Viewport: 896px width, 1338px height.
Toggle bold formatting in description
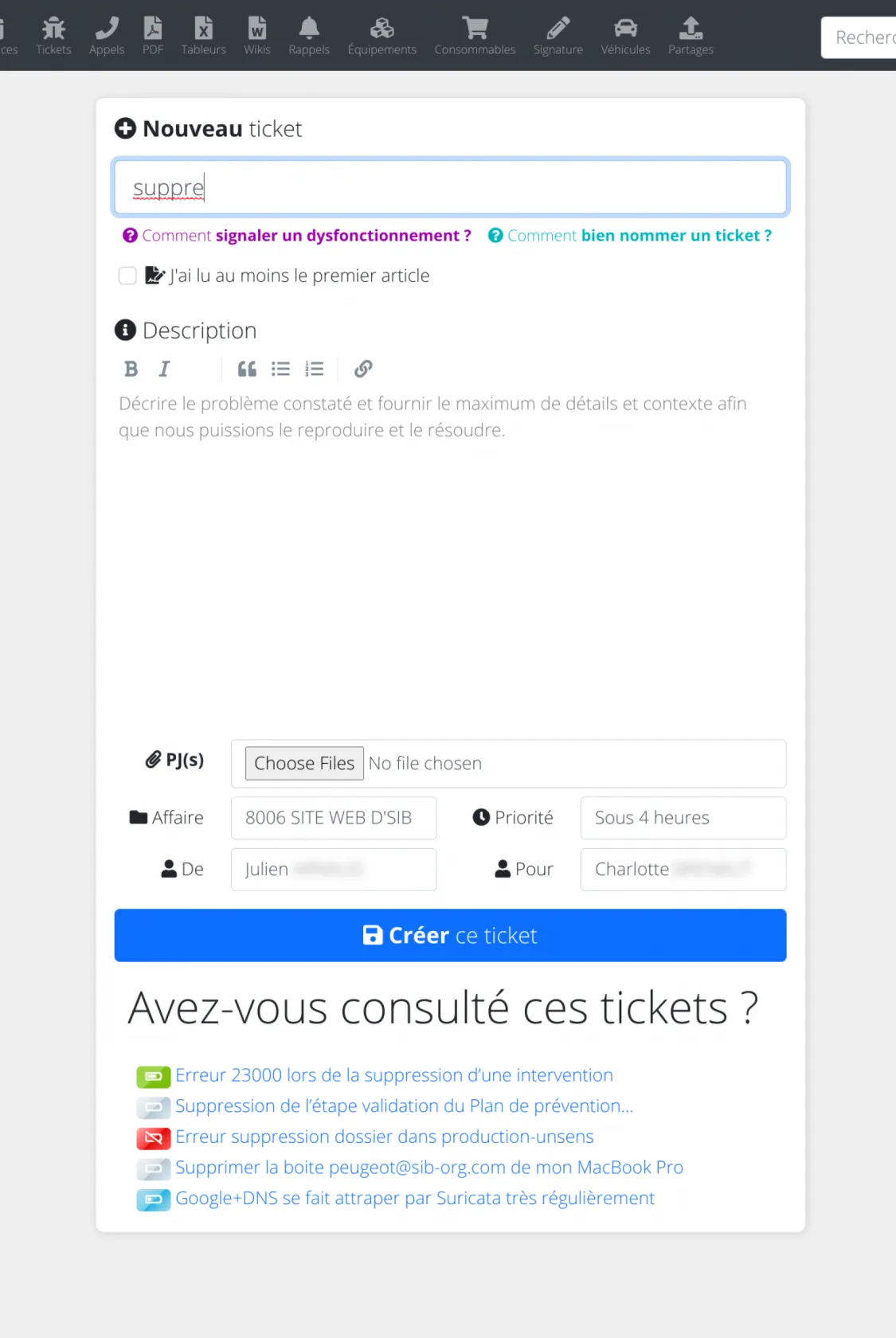[x=131, y=369]
